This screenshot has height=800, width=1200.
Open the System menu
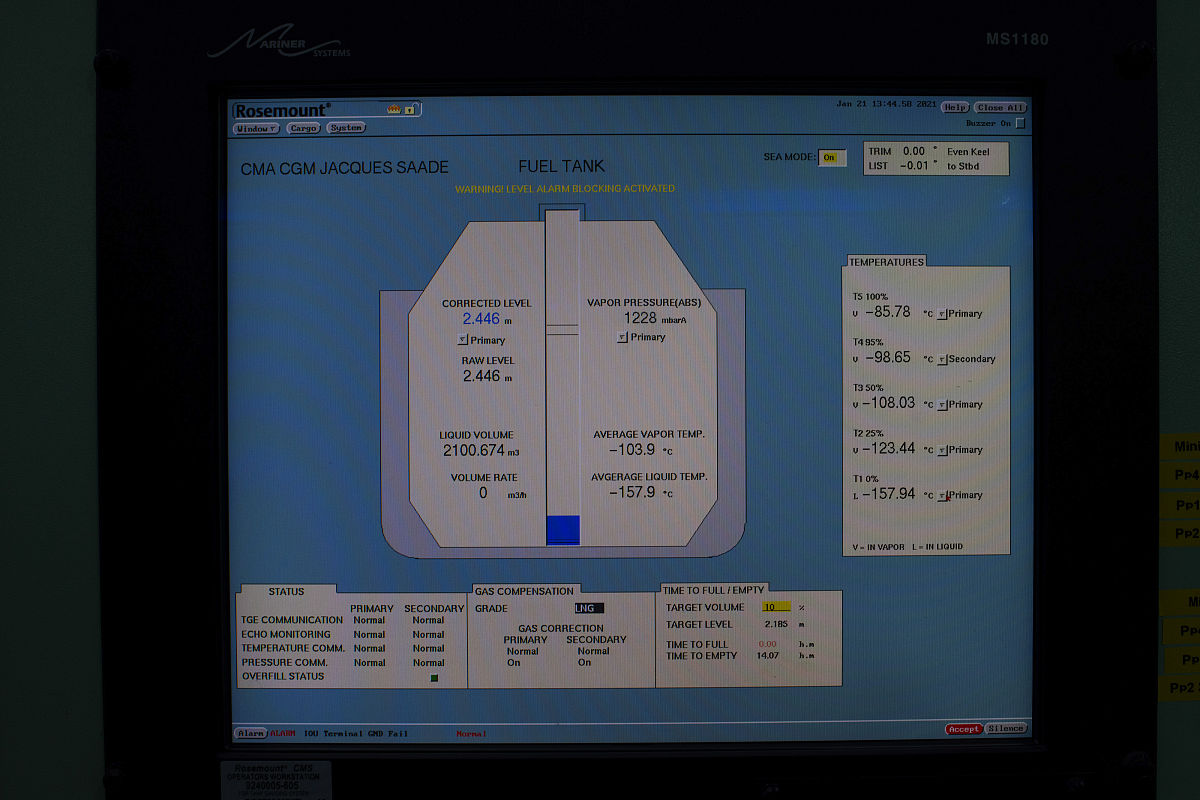346,129
